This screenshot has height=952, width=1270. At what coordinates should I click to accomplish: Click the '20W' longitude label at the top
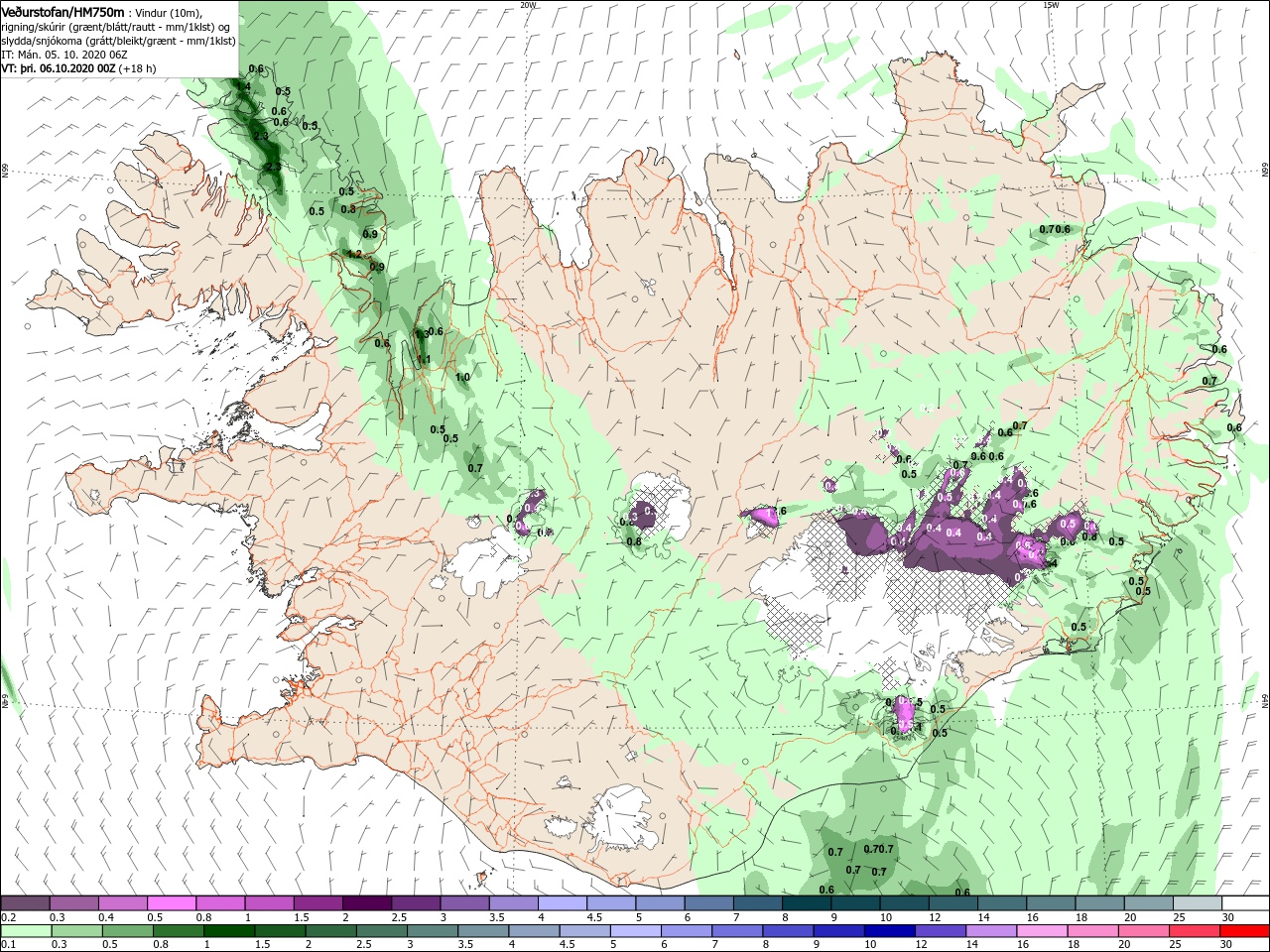click(x=528, y=4)
